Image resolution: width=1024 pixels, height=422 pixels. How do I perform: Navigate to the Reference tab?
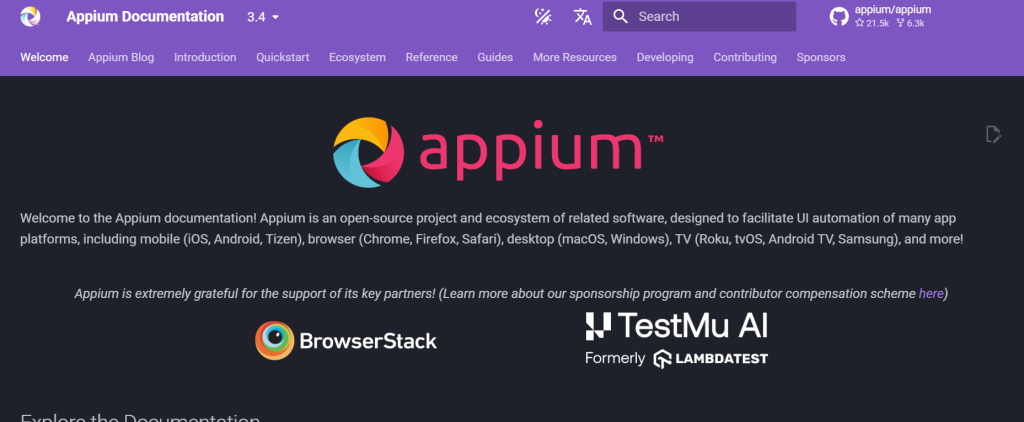point(432,57)
